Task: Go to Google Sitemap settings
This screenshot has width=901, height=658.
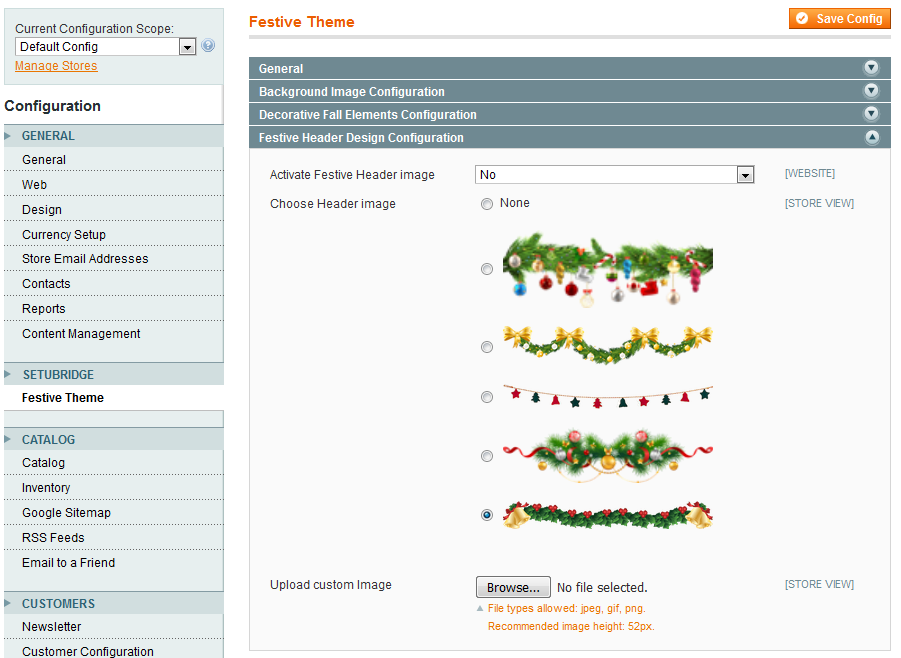Action: tap(66, 513)
